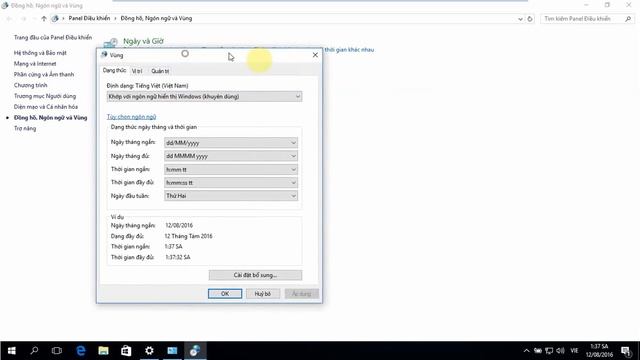Open Trương mục Người dùng category
This screenshot has width=640, height=360.
click(45, 96)
